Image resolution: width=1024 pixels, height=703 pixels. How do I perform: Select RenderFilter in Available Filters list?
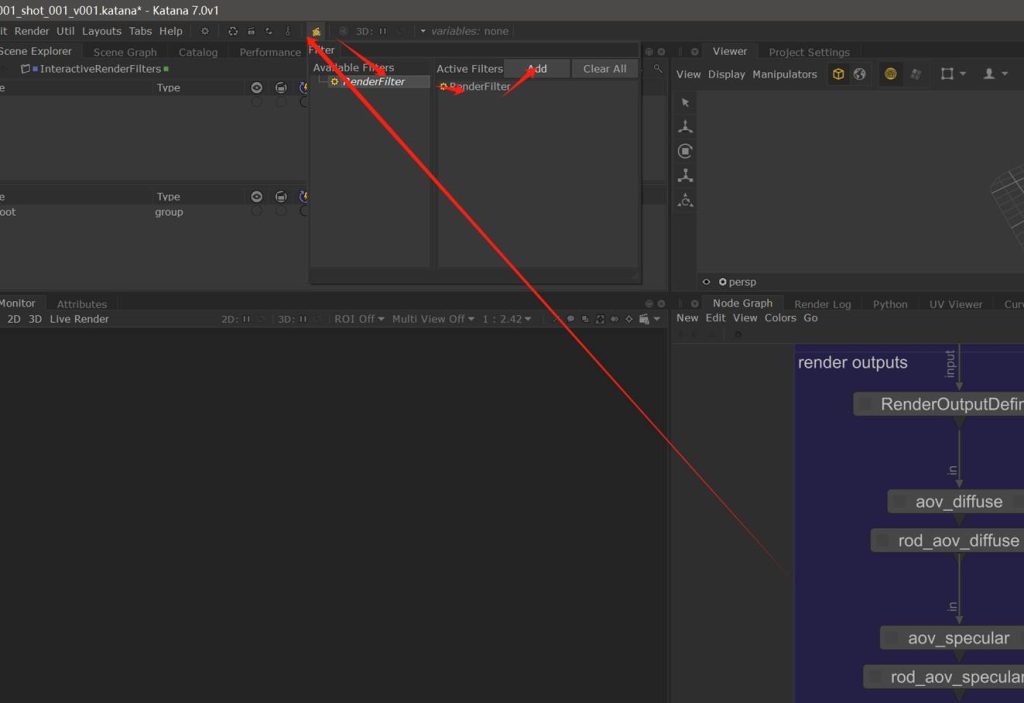(373, 82)
